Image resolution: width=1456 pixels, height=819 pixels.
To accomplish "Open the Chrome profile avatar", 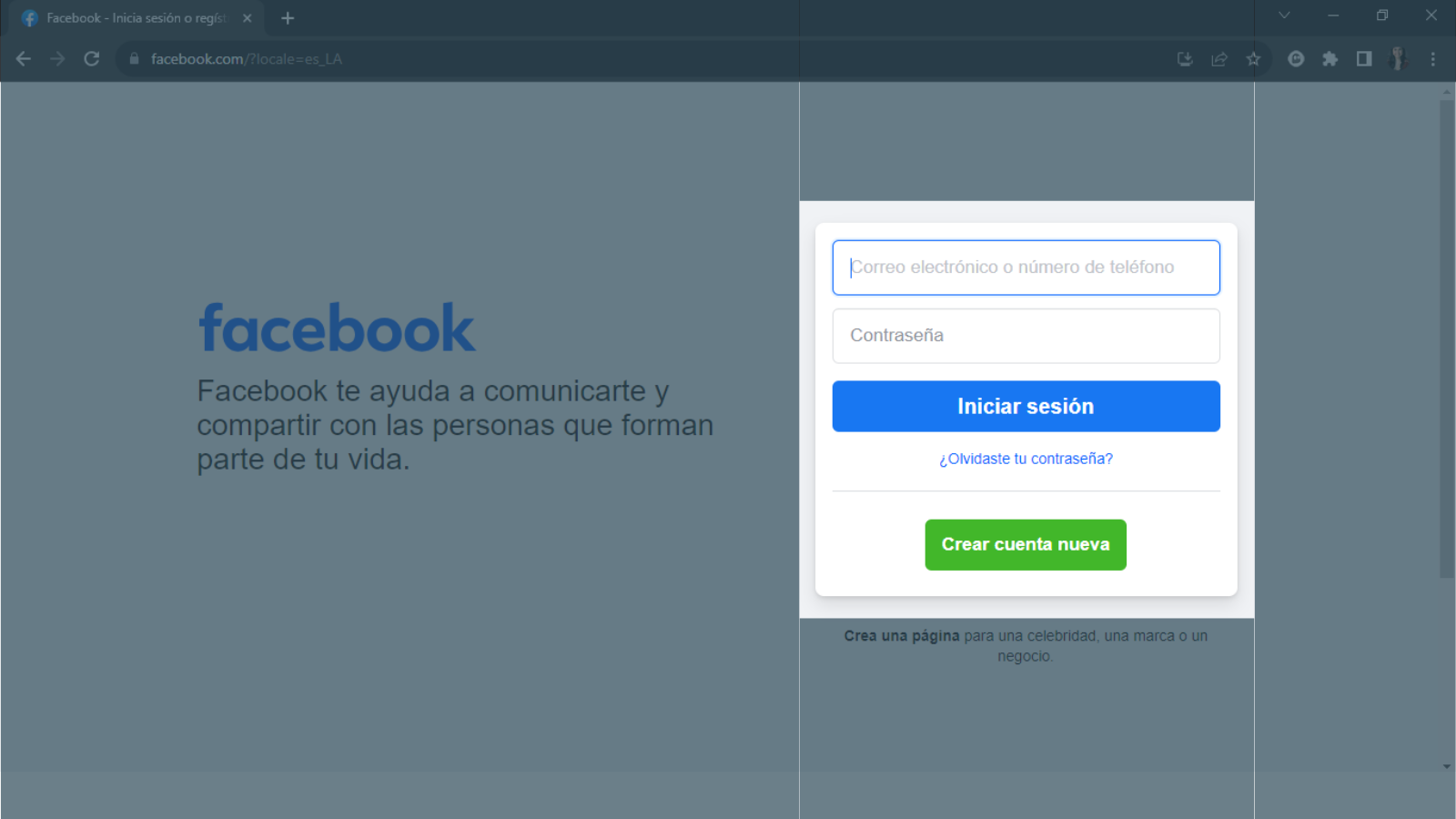I will (x=1399, y=59).
